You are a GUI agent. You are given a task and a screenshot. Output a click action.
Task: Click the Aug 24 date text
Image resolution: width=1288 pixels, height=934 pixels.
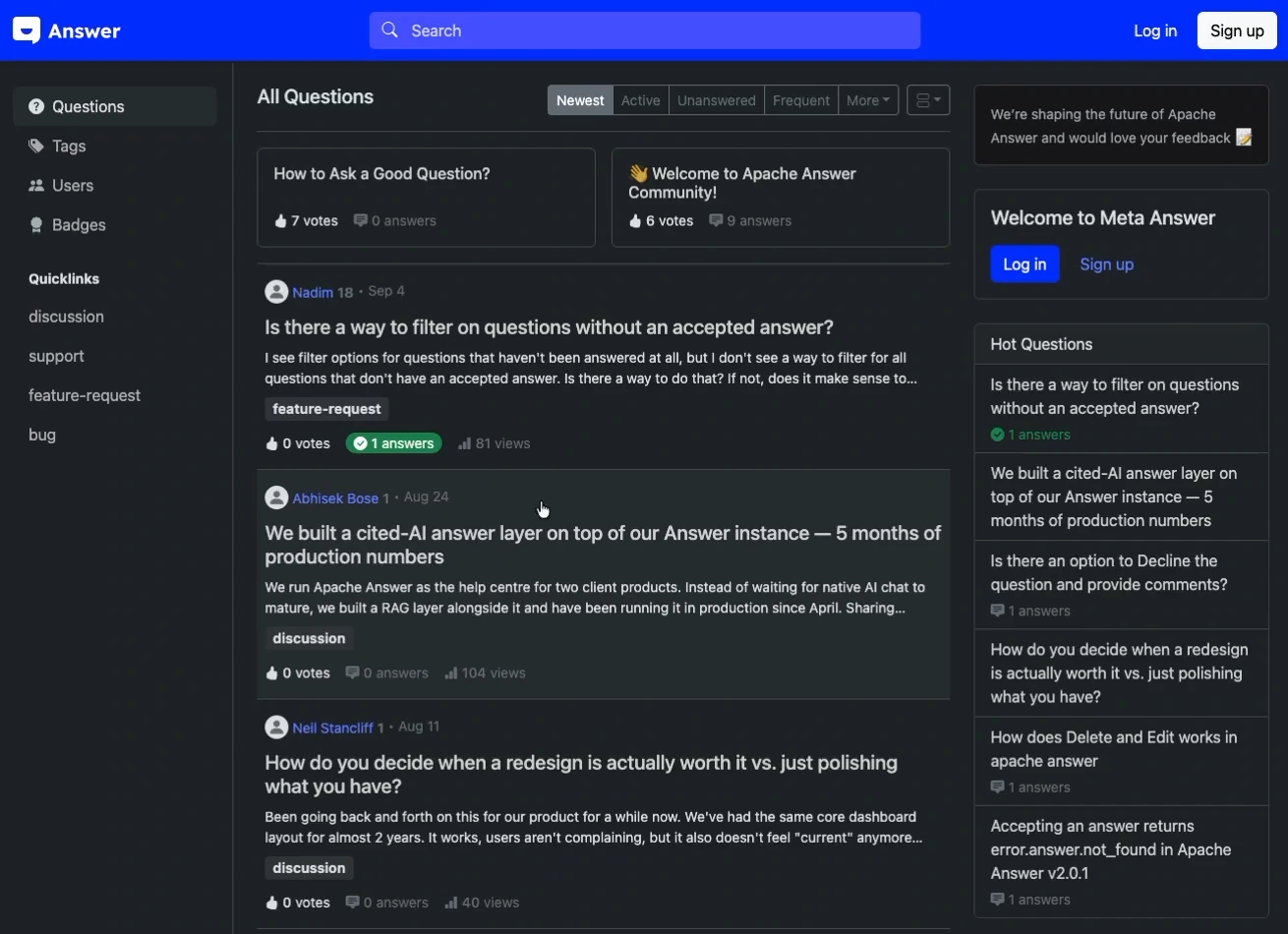click(426, 496)
